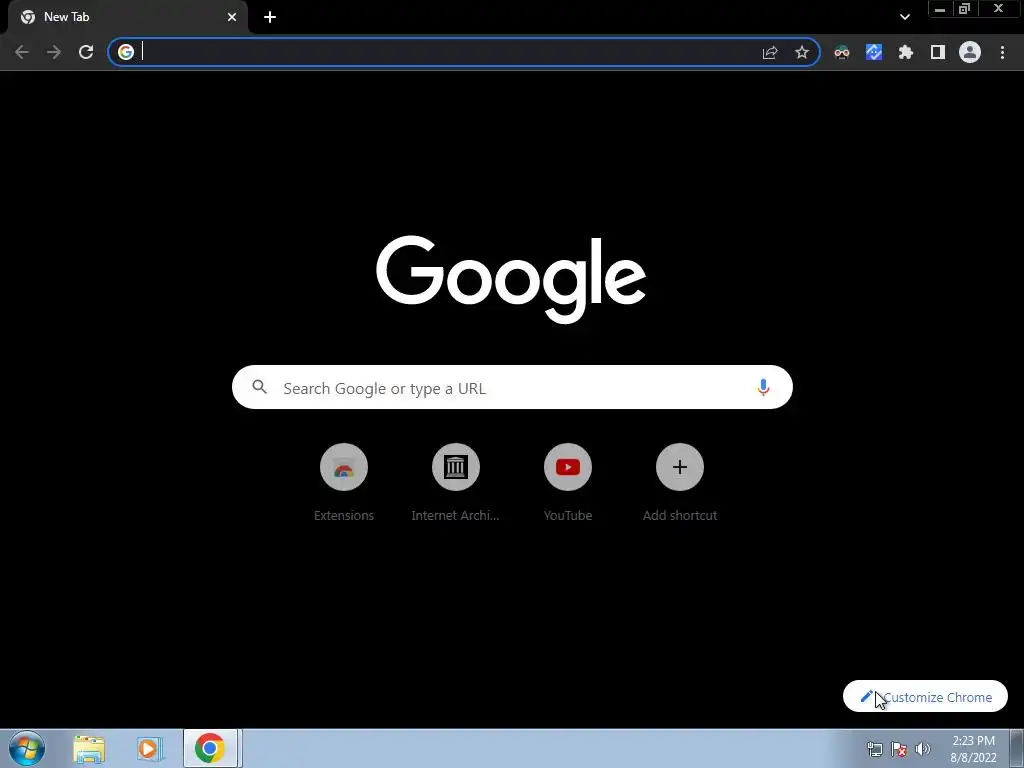Viewport: 1024px width, 768px height.
Task: Click the Add shortcut plus tile
Action: point(679,483)
